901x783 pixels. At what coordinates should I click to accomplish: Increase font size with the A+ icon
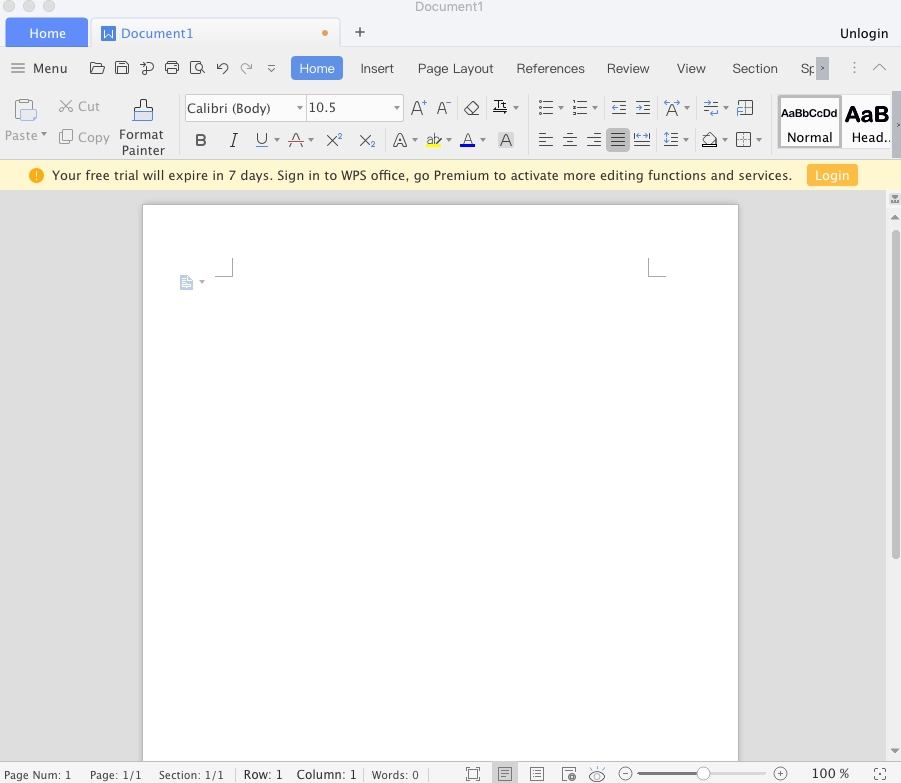[x=418, y=108]
